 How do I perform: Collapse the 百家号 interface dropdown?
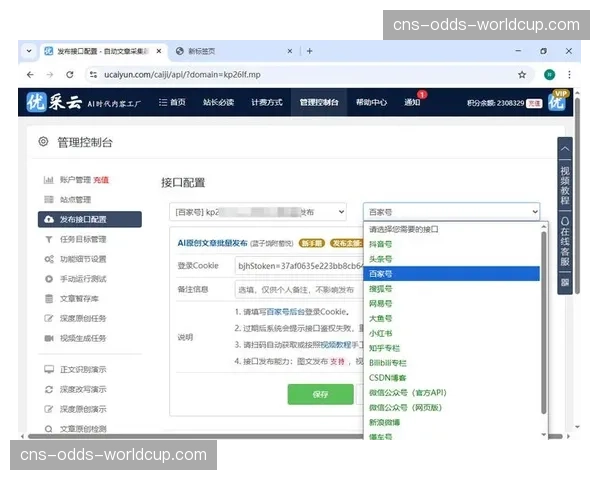(452, 212)
